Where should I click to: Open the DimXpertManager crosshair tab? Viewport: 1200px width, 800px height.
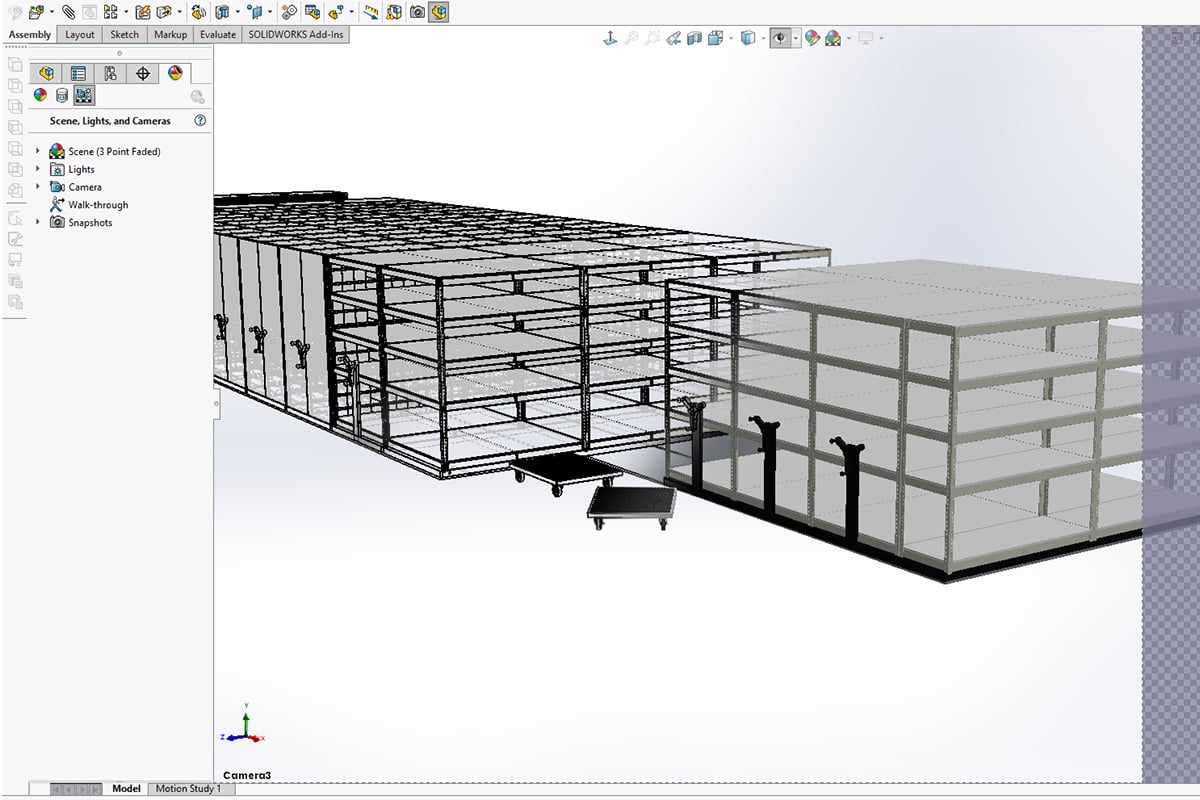click(143, 73)
